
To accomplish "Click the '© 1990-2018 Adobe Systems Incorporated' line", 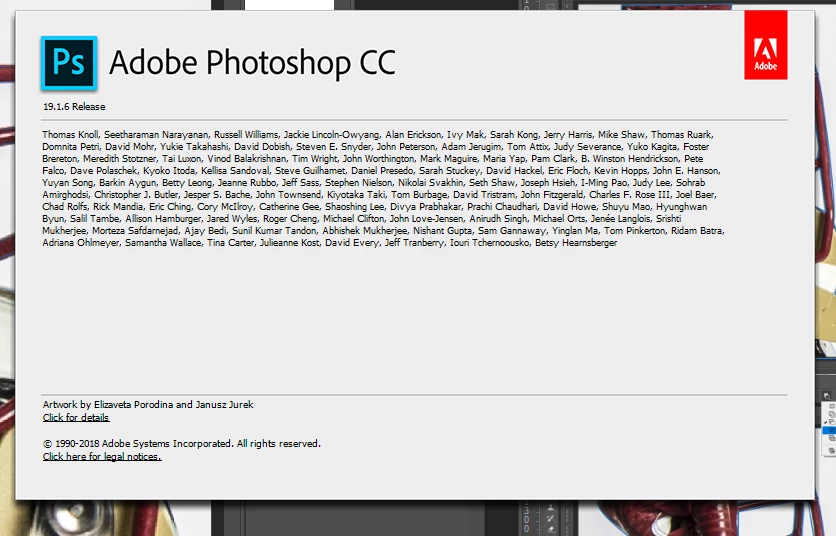I will [x=181, y=444].
